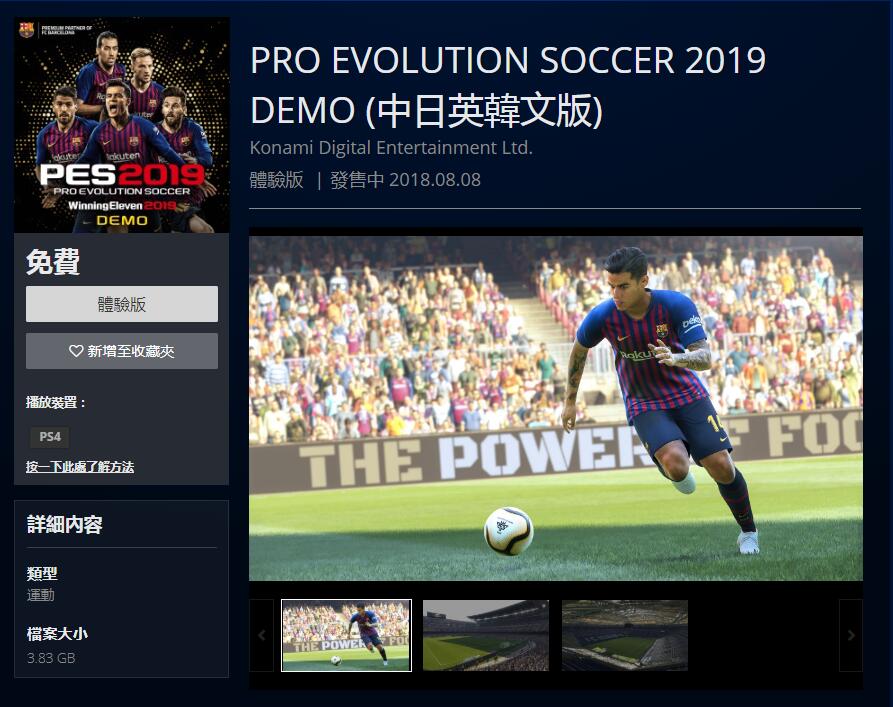This screenshot has width=893, height=707.
Task: Click the 免費 price label
Action: [x=53, y=262]
